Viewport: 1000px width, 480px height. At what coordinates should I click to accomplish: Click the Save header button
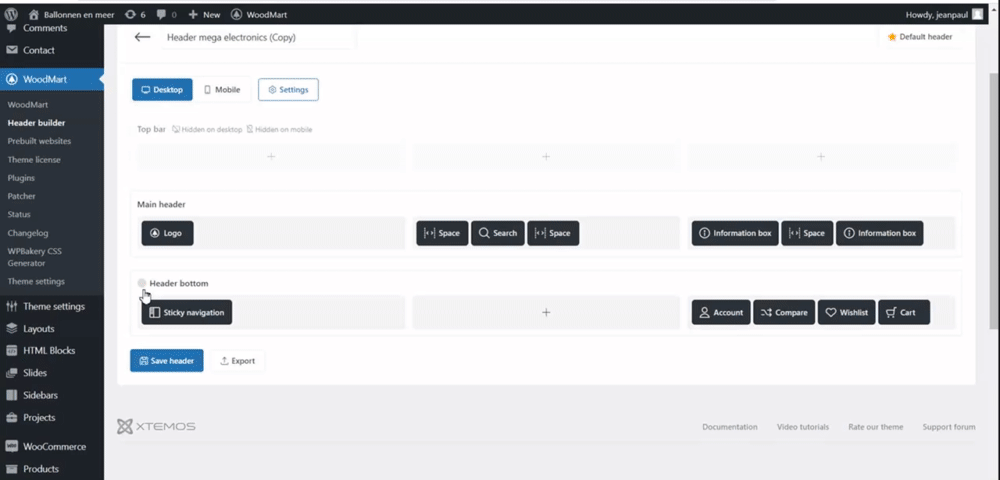click(166, 361)
